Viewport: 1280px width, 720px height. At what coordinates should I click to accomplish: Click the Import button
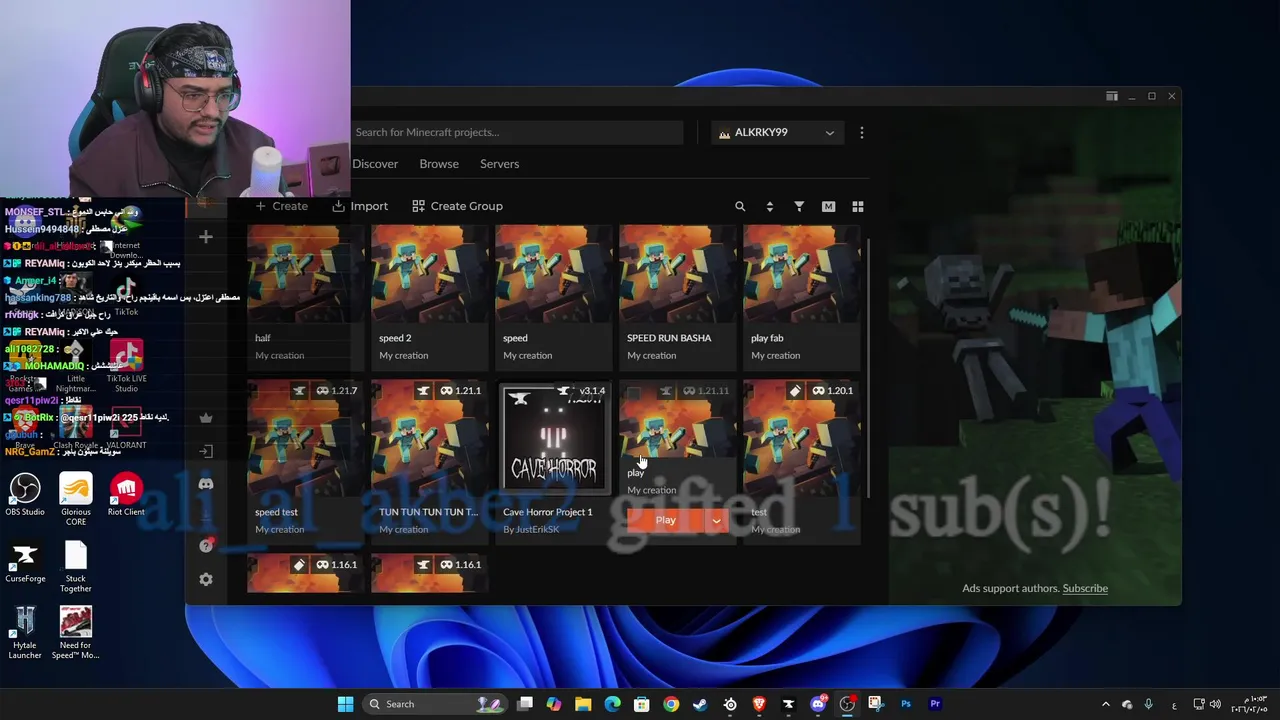click(x=360, y=206)
